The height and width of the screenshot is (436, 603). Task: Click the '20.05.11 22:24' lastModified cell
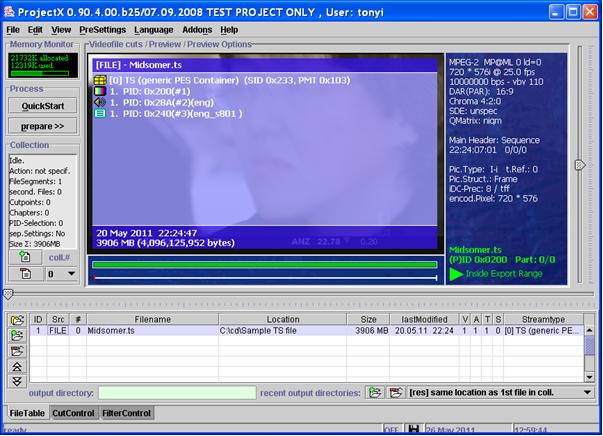tap(424, 331)
